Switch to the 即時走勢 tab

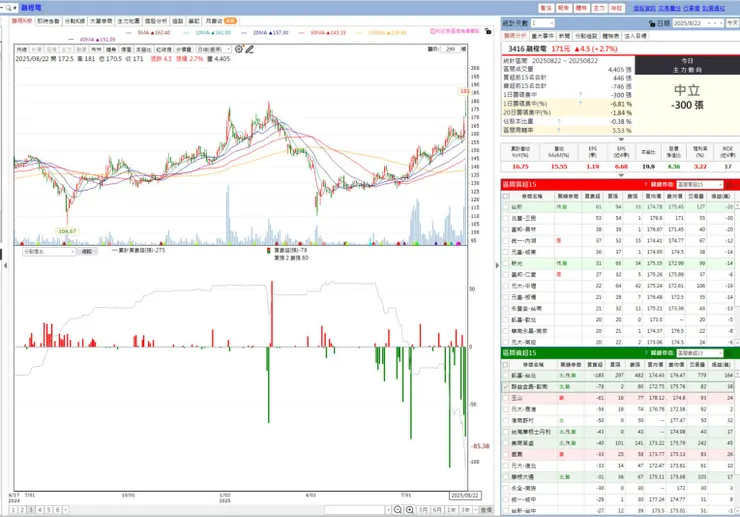point(48,21)
